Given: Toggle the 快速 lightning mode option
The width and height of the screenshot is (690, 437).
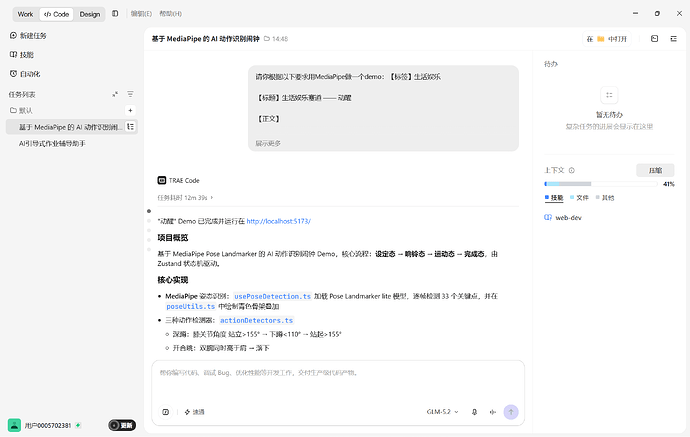Looking at the screenshot, I should (x=195, y=412).
